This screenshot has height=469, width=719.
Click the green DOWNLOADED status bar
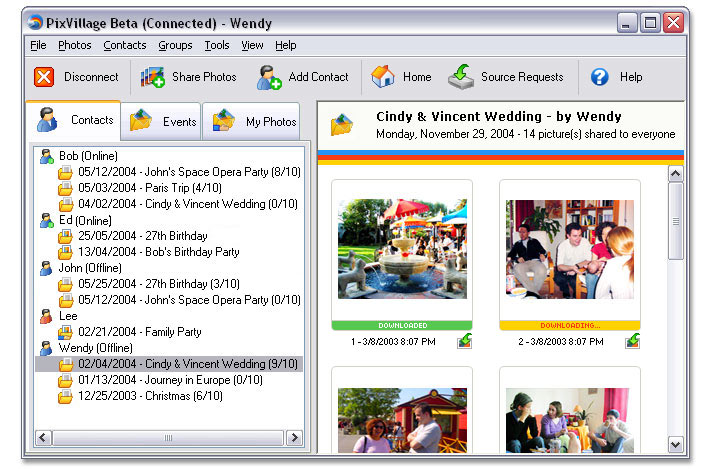tap(402, 326)
